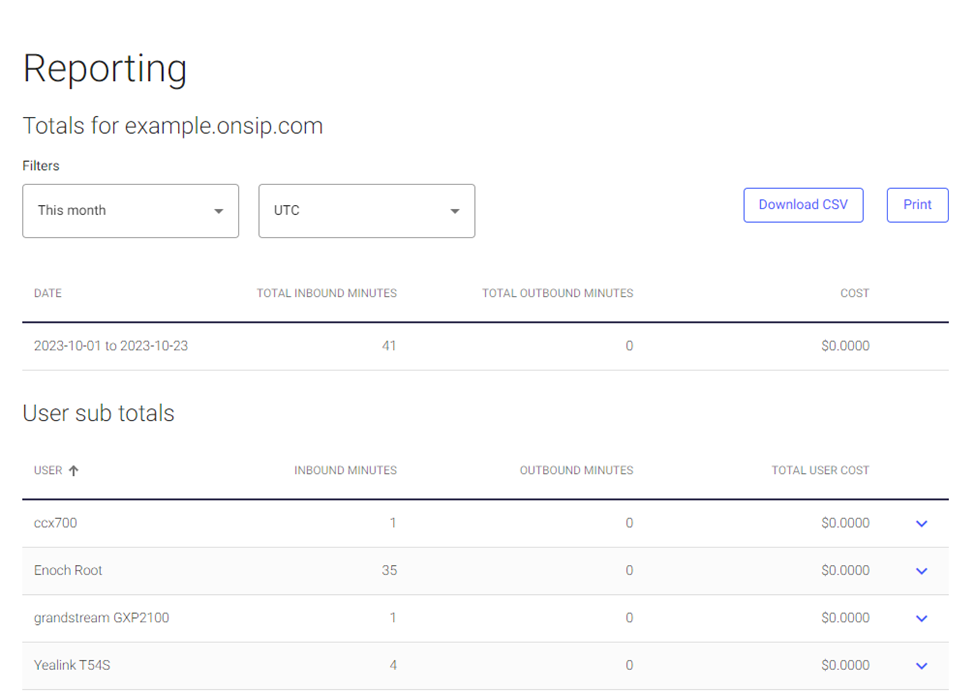The height and width of the screenshot is (692, 975).
Task: Click the USER column sort arrow icon
Action: pyautogui.click(x=73, y=471)
